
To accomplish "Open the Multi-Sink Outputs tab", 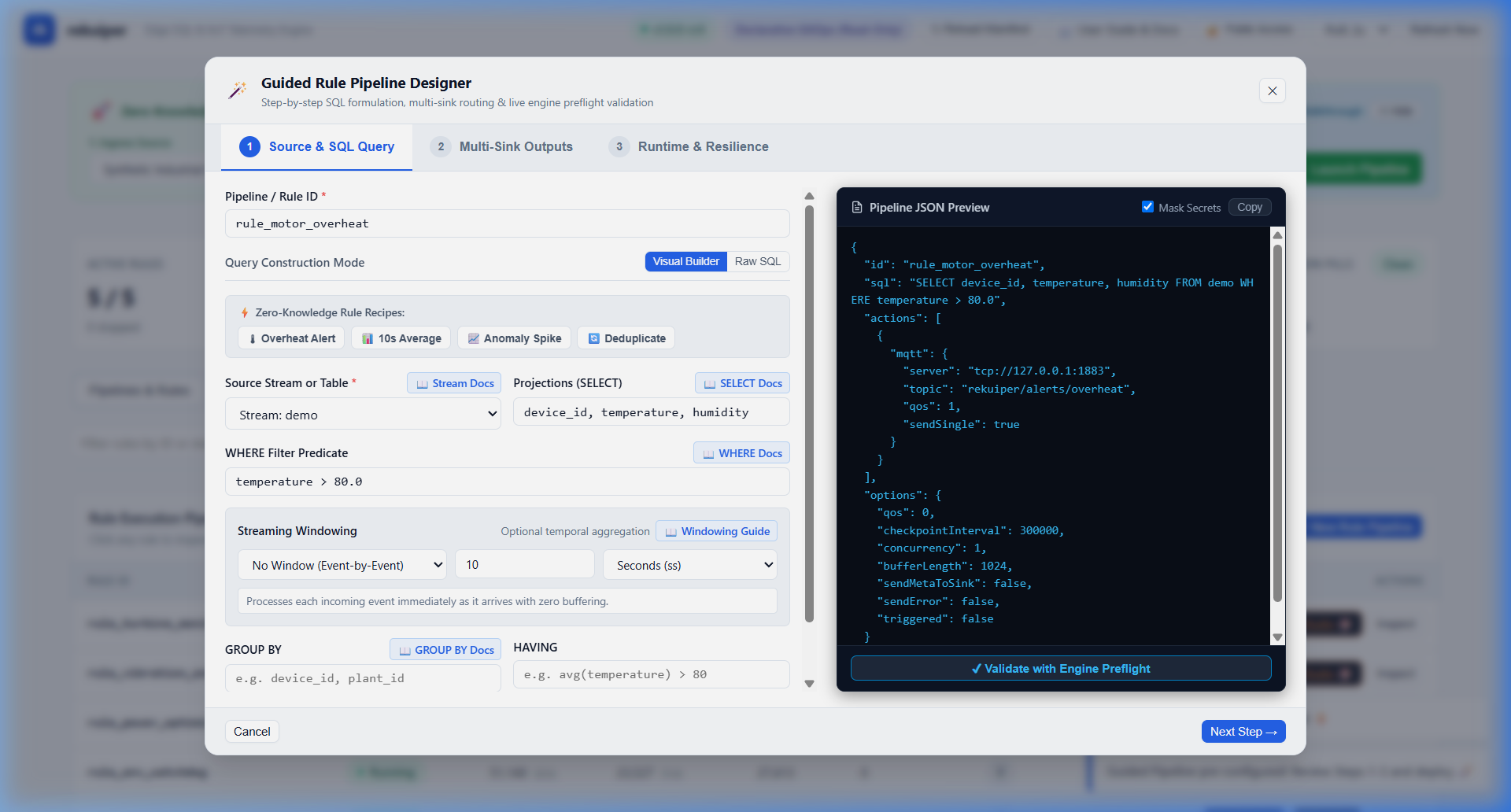I will (501, 146).
